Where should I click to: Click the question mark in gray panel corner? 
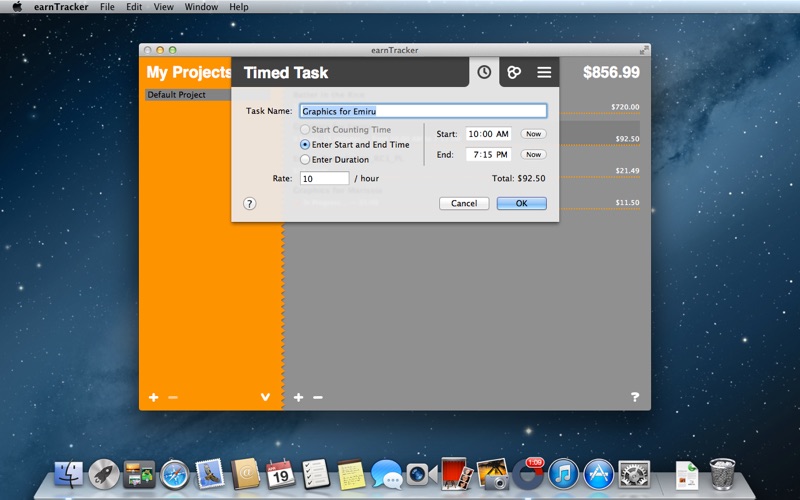click(635, 396)
